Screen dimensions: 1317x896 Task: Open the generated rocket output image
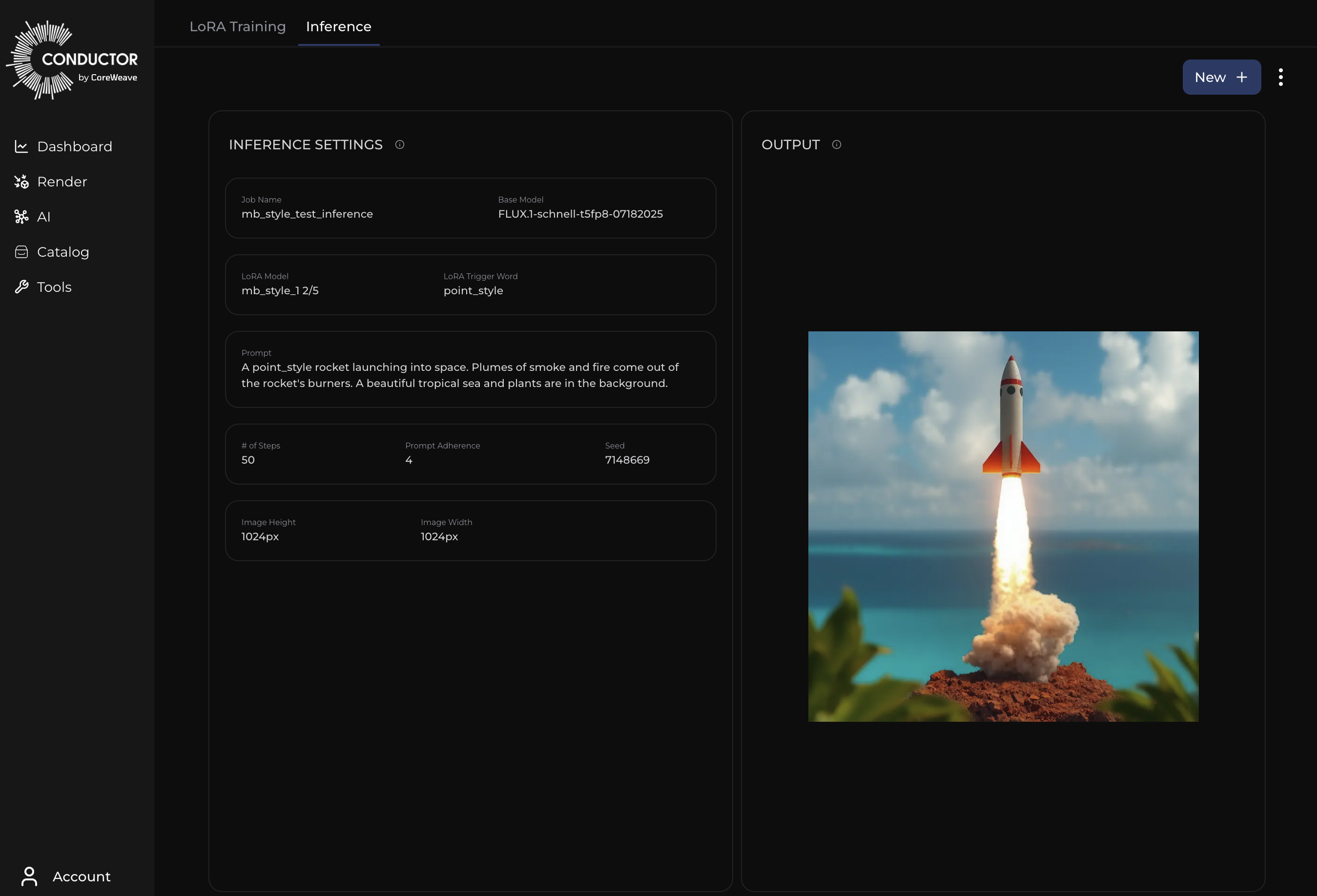click(1003, 526)
